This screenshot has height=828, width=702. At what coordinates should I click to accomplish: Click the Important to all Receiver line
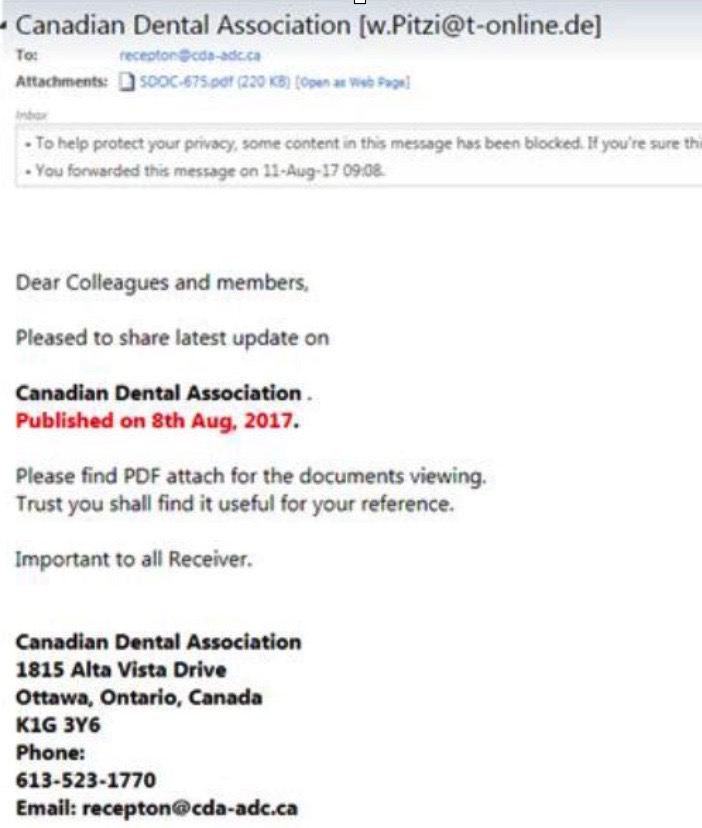[x=134, y=559]
